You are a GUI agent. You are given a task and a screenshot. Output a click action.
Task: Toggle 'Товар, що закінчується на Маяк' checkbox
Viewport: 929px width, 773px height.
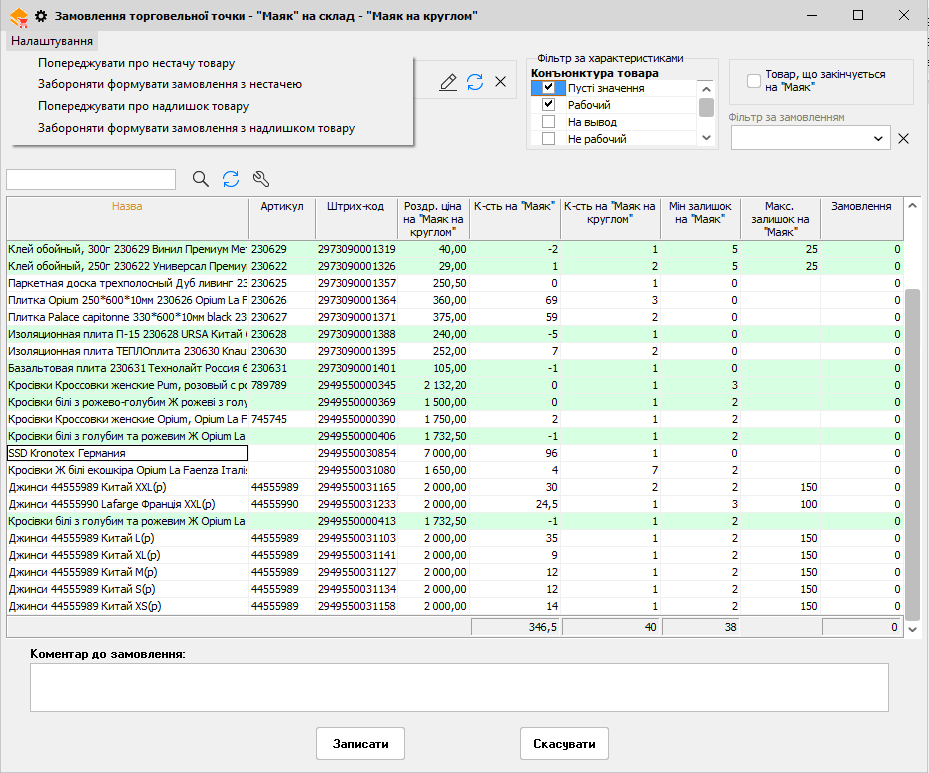(754, 81)
